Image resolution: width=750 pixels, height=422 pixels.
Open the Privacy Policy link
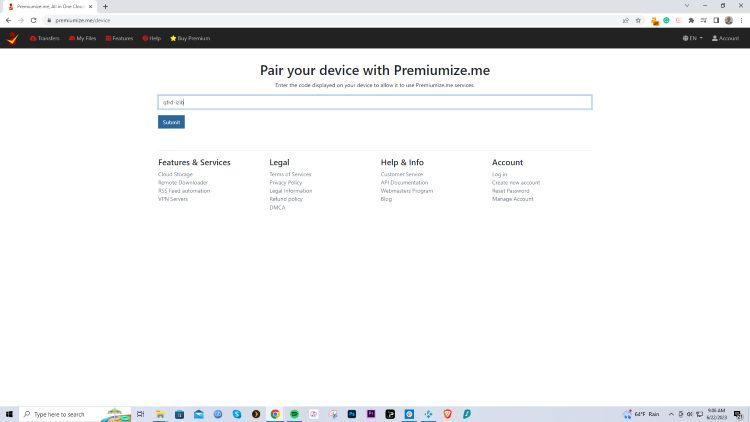286,182
